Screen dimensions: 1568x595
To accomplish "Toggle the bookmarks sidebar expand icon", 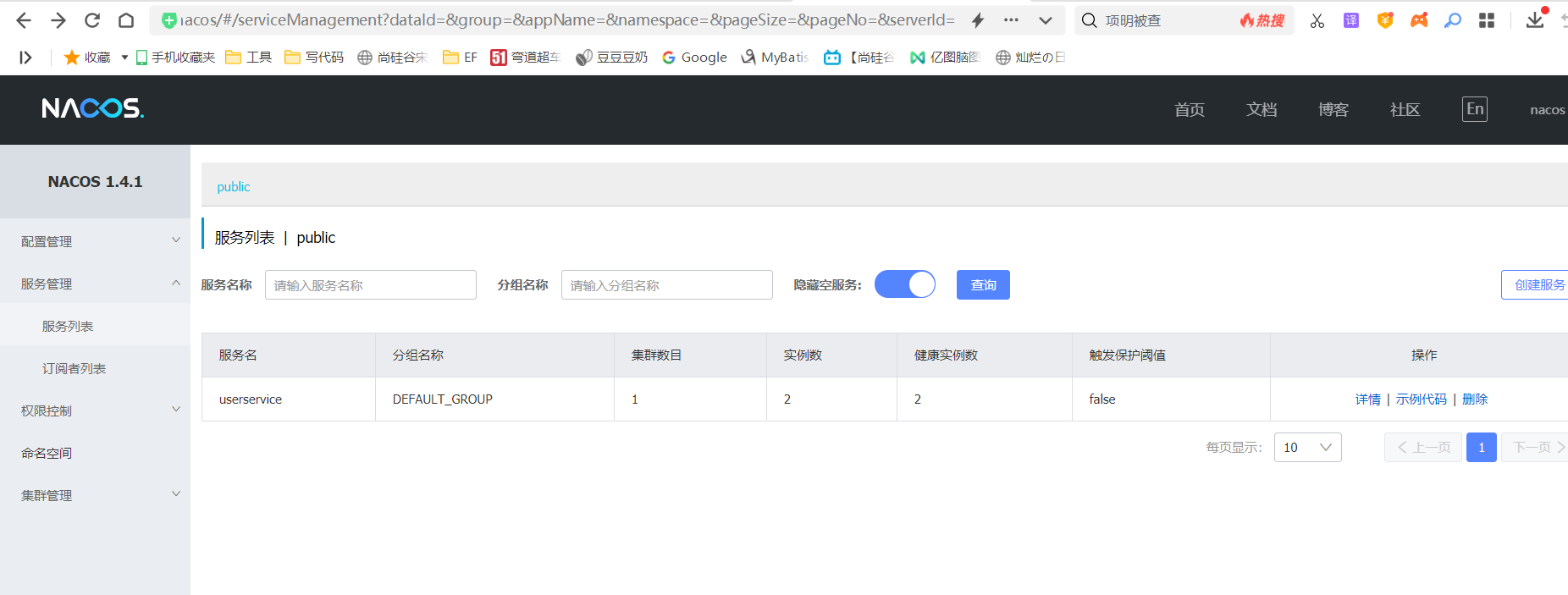I will [25, 57].
